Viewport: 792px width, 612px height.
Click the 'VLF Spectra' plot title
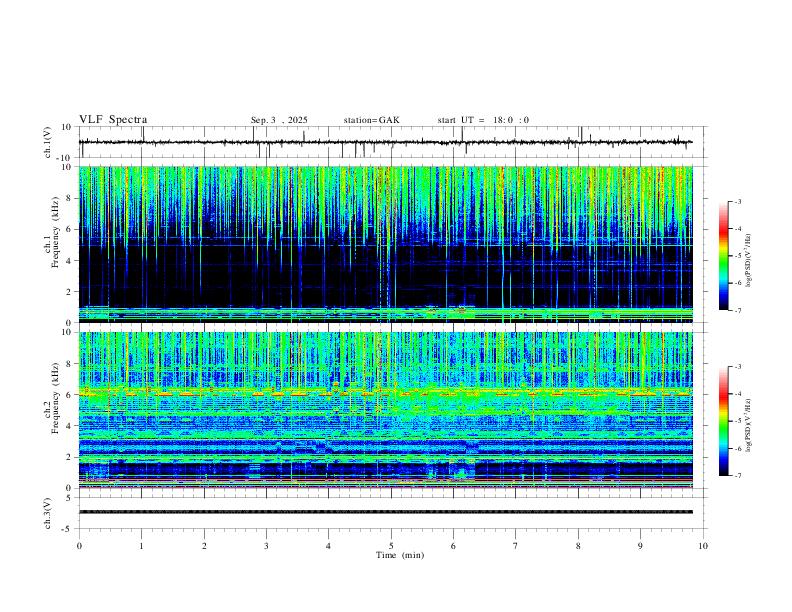113,120
